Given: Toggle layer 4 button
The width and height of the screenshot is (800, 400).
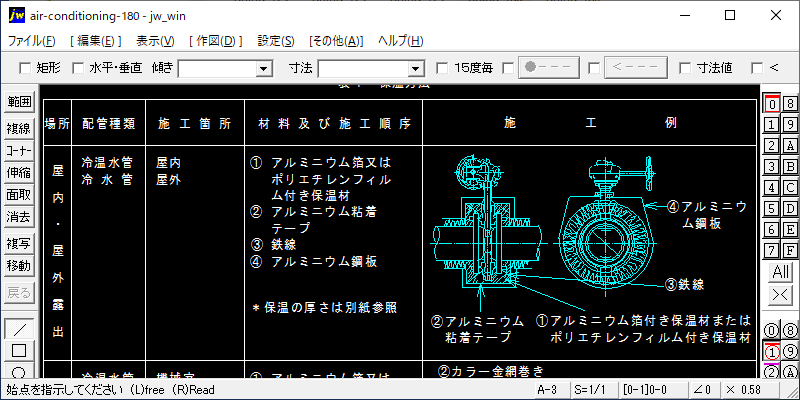Looking at the screenshot, I should point(772,188).
